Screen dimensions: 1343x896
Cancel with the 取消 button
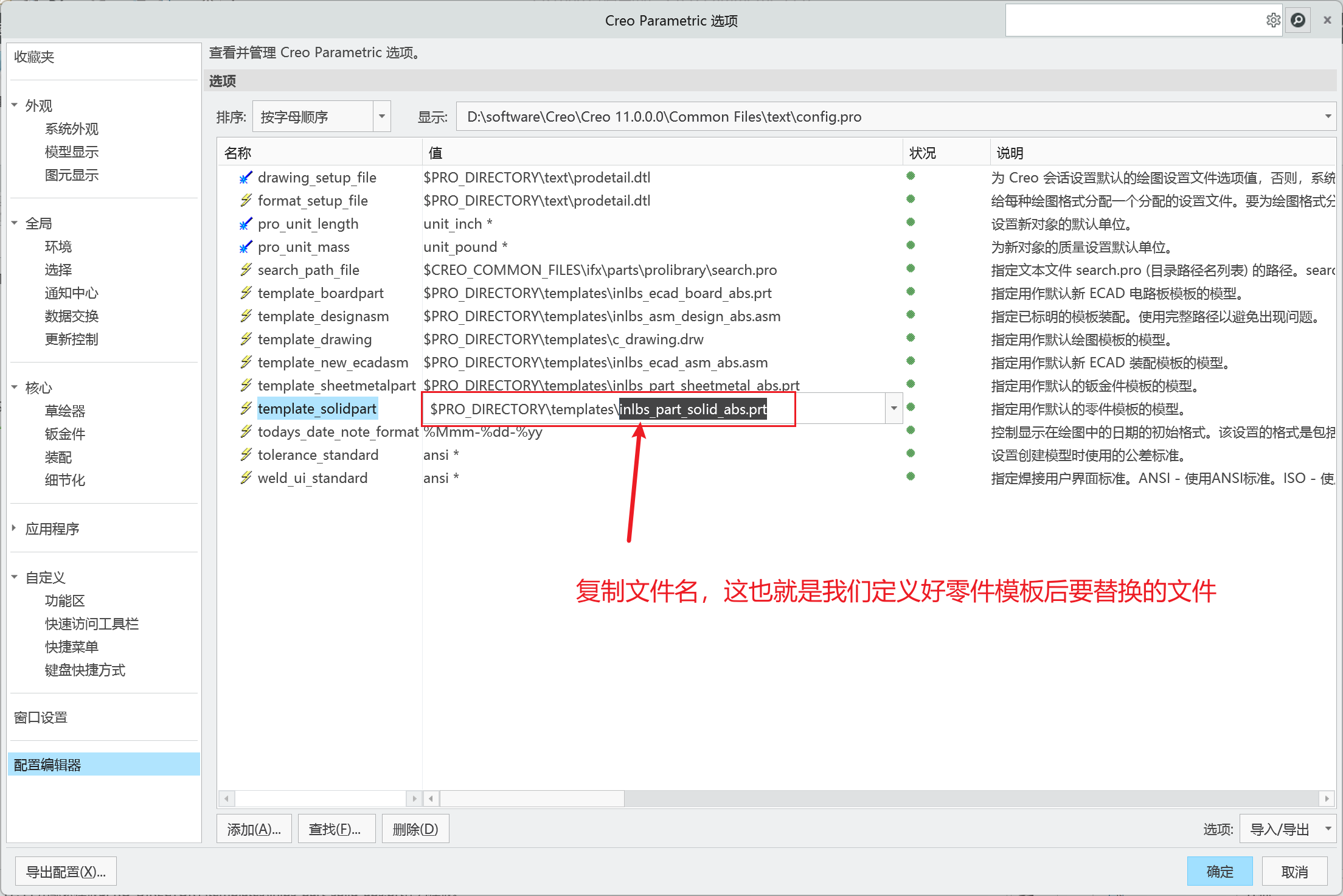pos(1294,872)
